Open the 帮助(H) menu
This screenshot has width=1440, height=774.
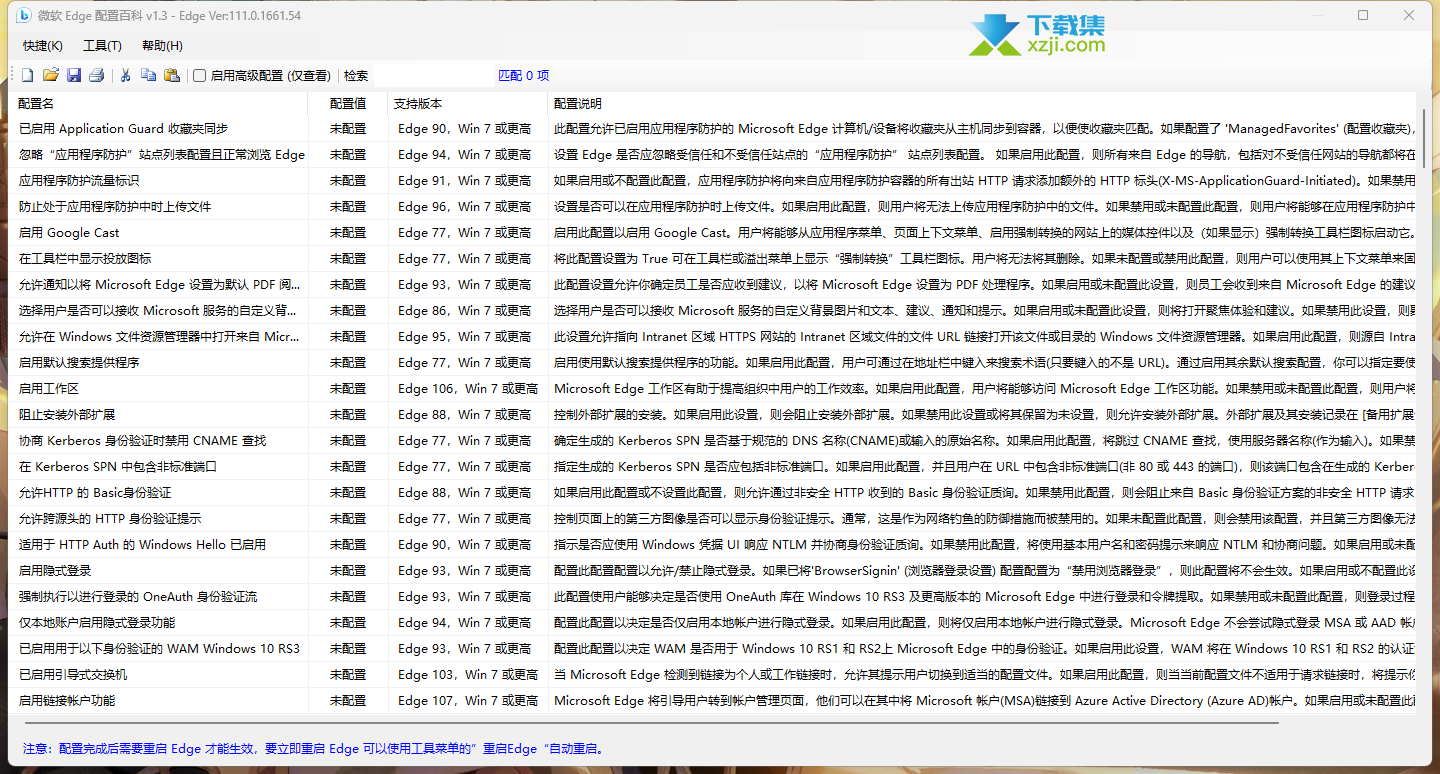point(162,46)
